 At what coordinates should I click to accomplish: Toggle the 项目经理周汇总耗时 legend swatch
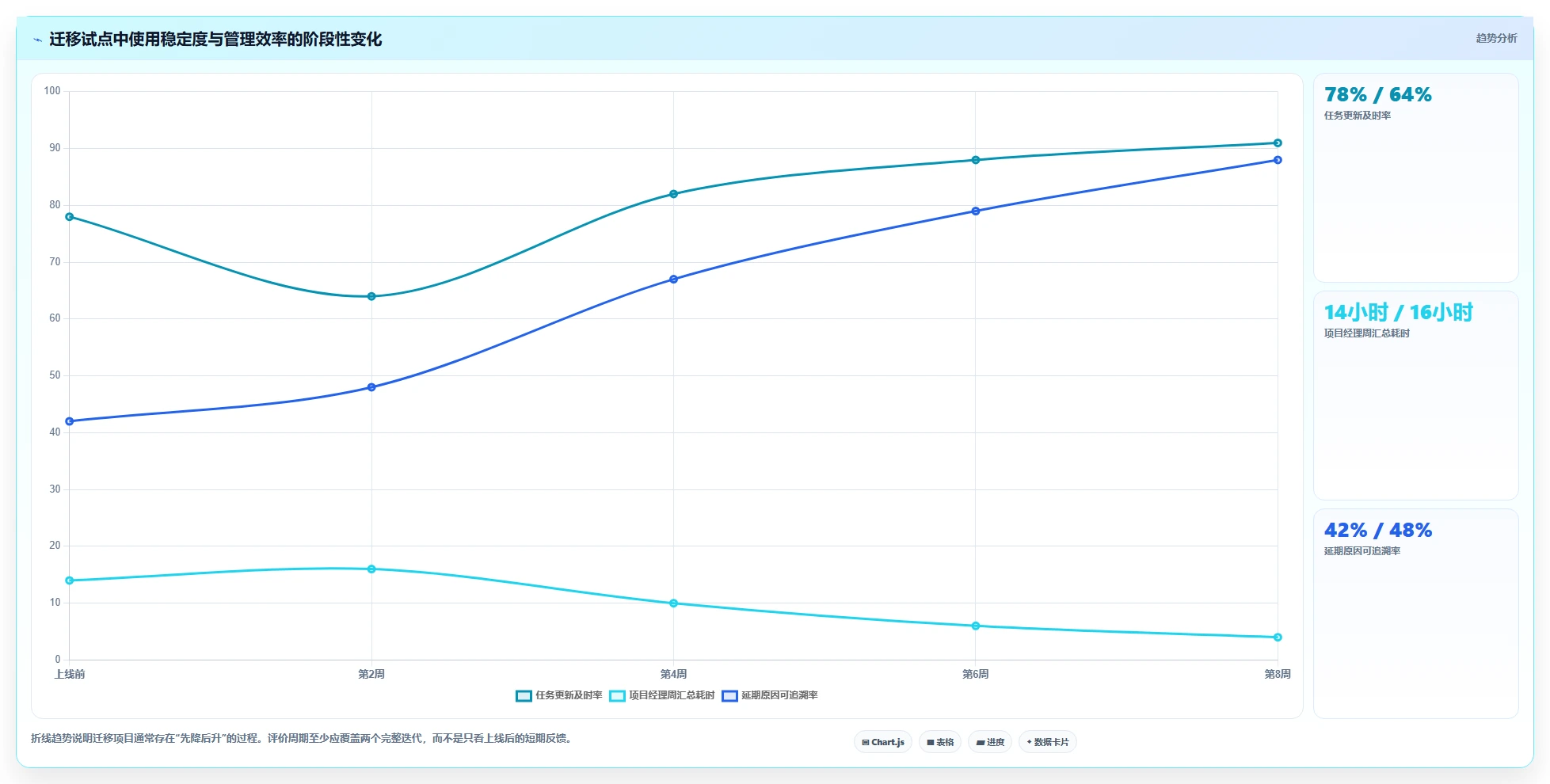[617, 696]
